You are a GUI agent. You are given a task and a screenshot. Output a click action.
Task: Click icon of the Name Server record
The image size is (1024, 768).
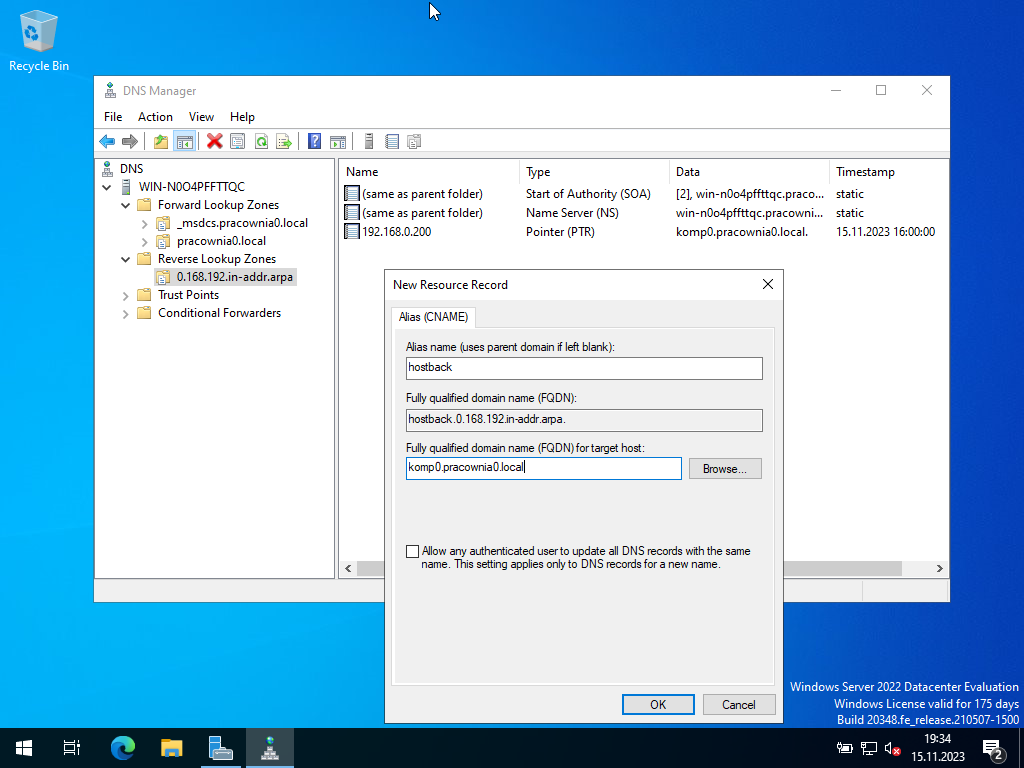point(352,213)
